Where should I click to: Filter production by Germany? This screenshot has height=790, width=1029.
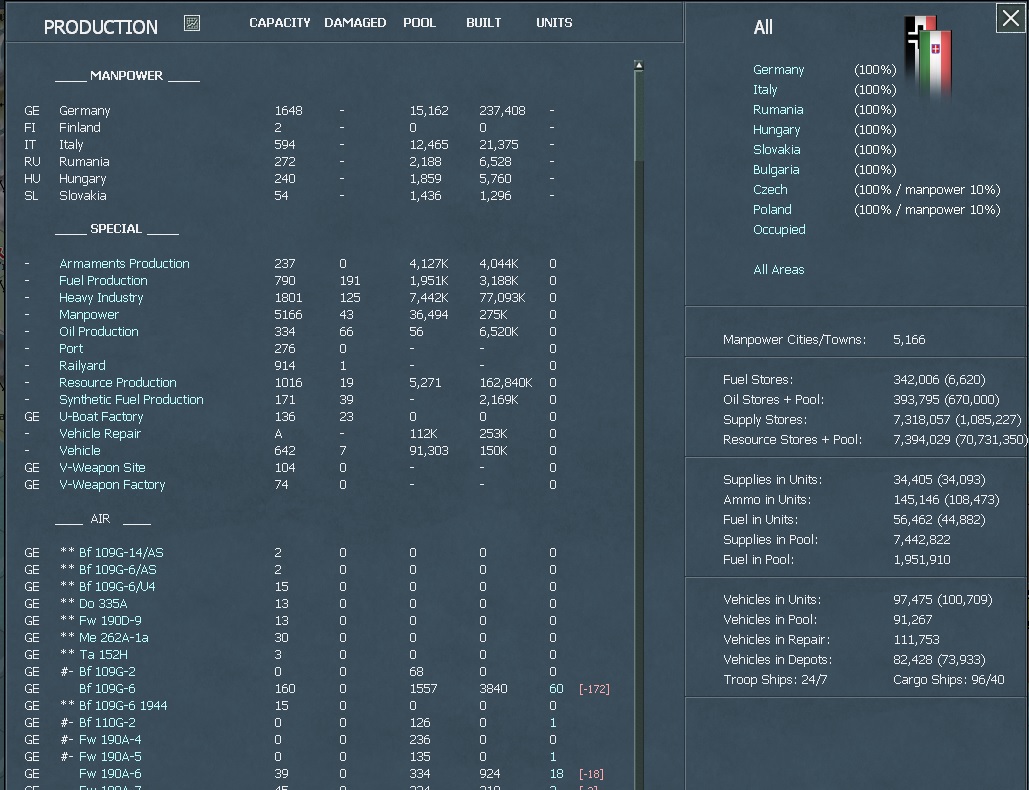tap(779, 69)
